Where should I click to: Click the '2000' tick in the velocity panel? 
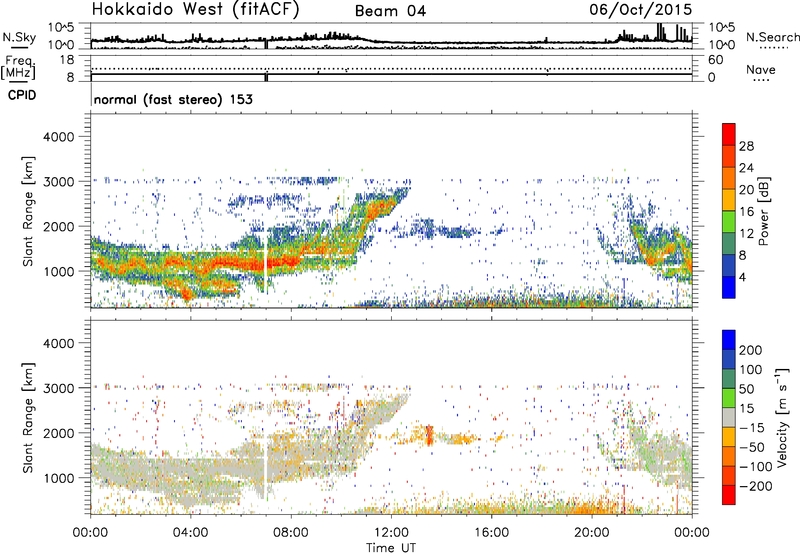click(59, 433)
